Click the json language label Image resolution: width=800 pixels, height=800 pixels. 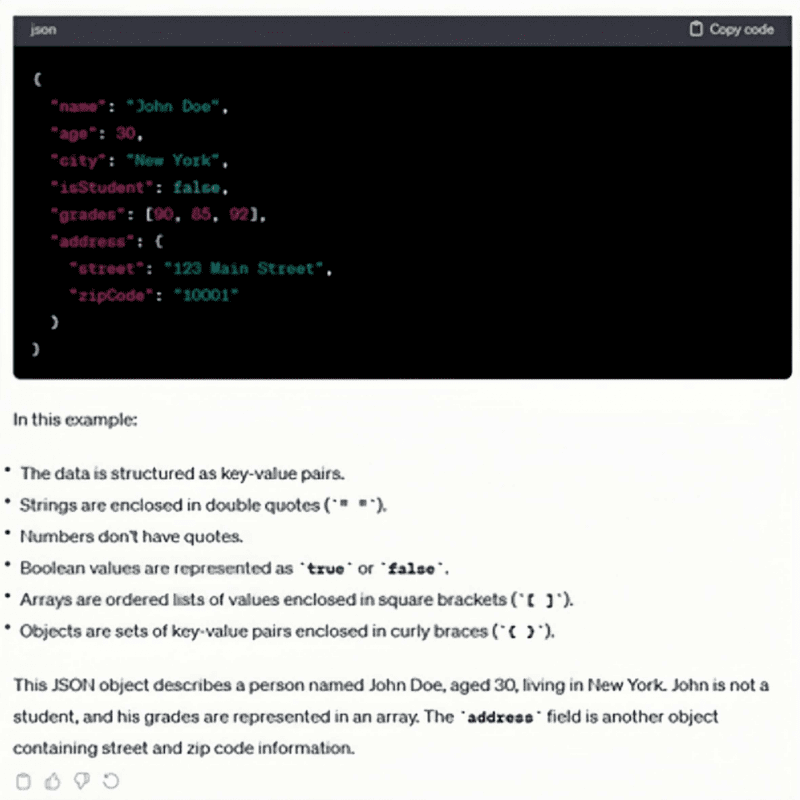point(43,30)
